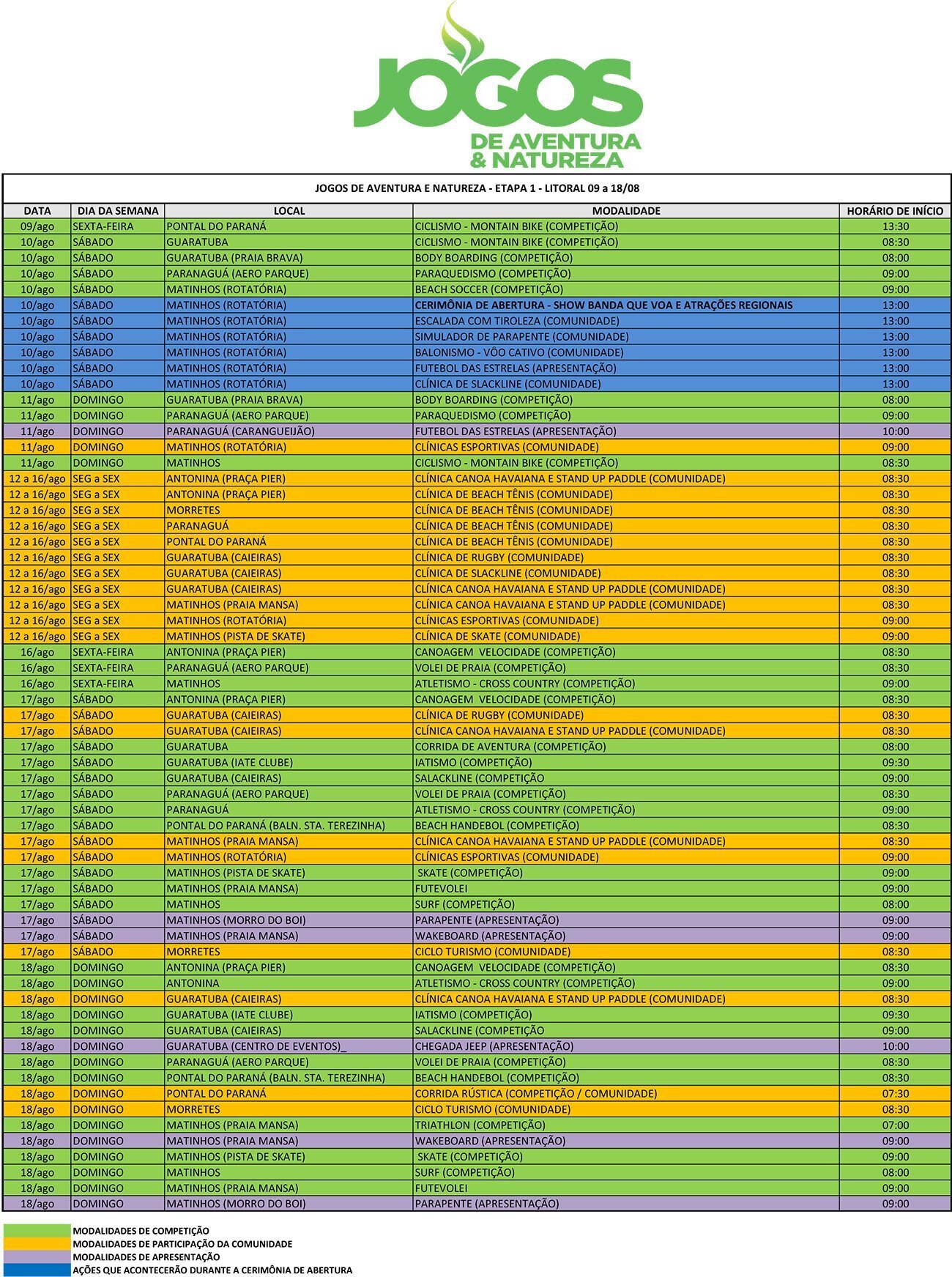This screenshot has width=952, height=1277.
Task: Click the 'CORRIDA DE AVENTURA (COMPETIÇÃO)' cell
Action: (x=626, y=747)
